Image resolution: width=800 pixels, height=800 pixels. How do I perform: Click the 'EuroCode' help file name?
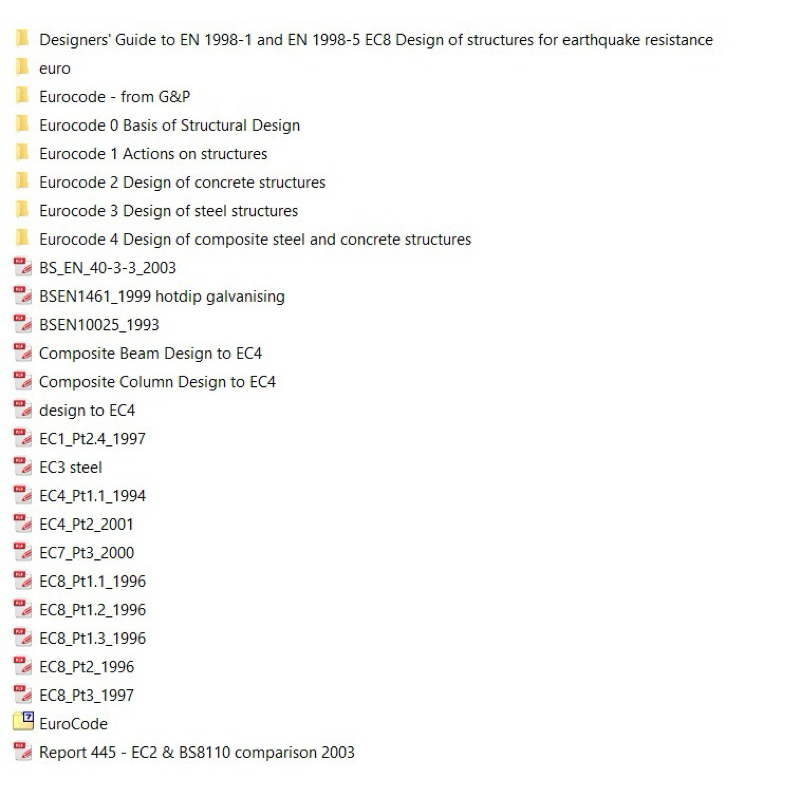(x=73, y=724)
